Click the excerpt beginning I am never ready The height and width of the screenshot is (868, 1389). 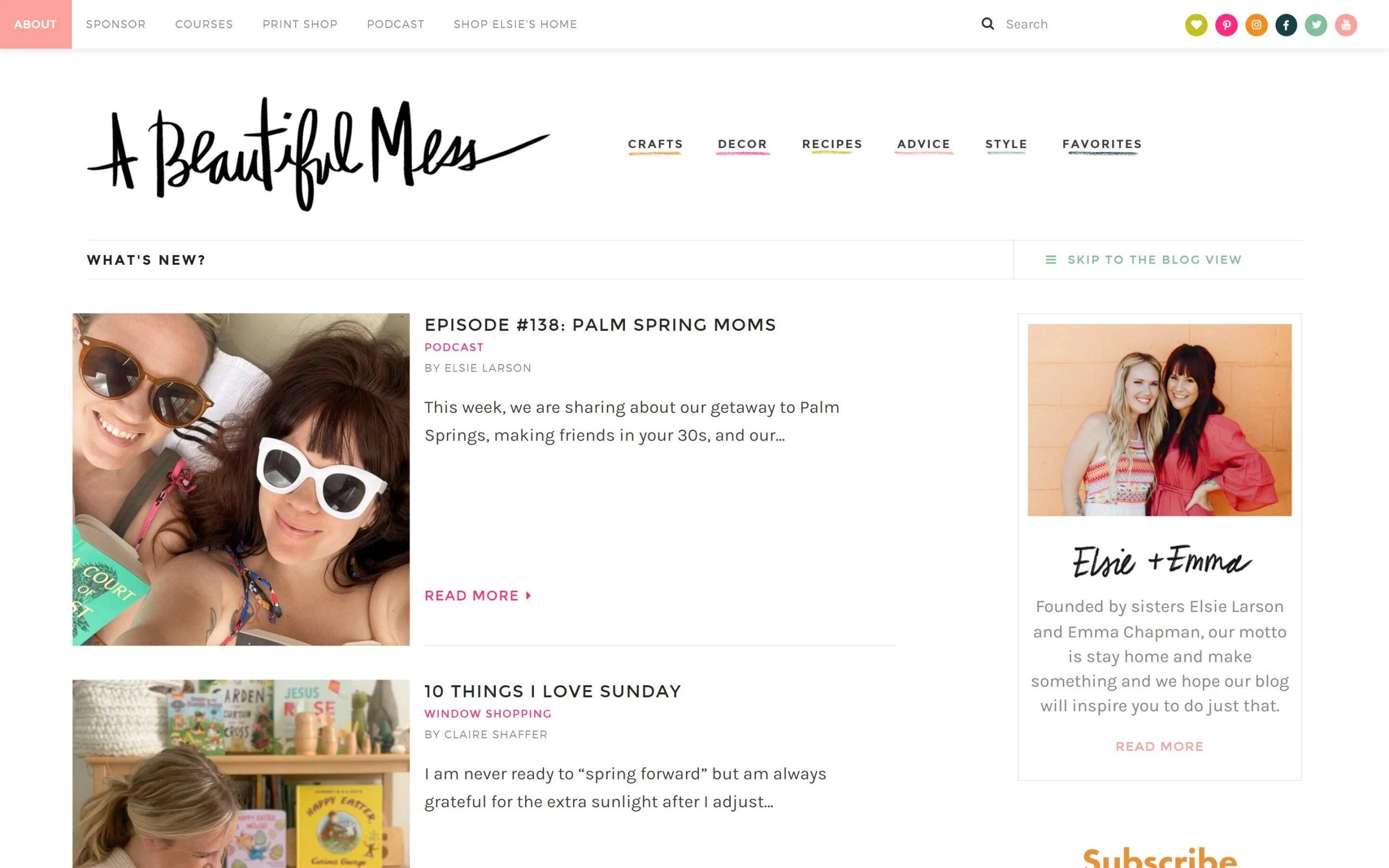[x=625, y=788]
